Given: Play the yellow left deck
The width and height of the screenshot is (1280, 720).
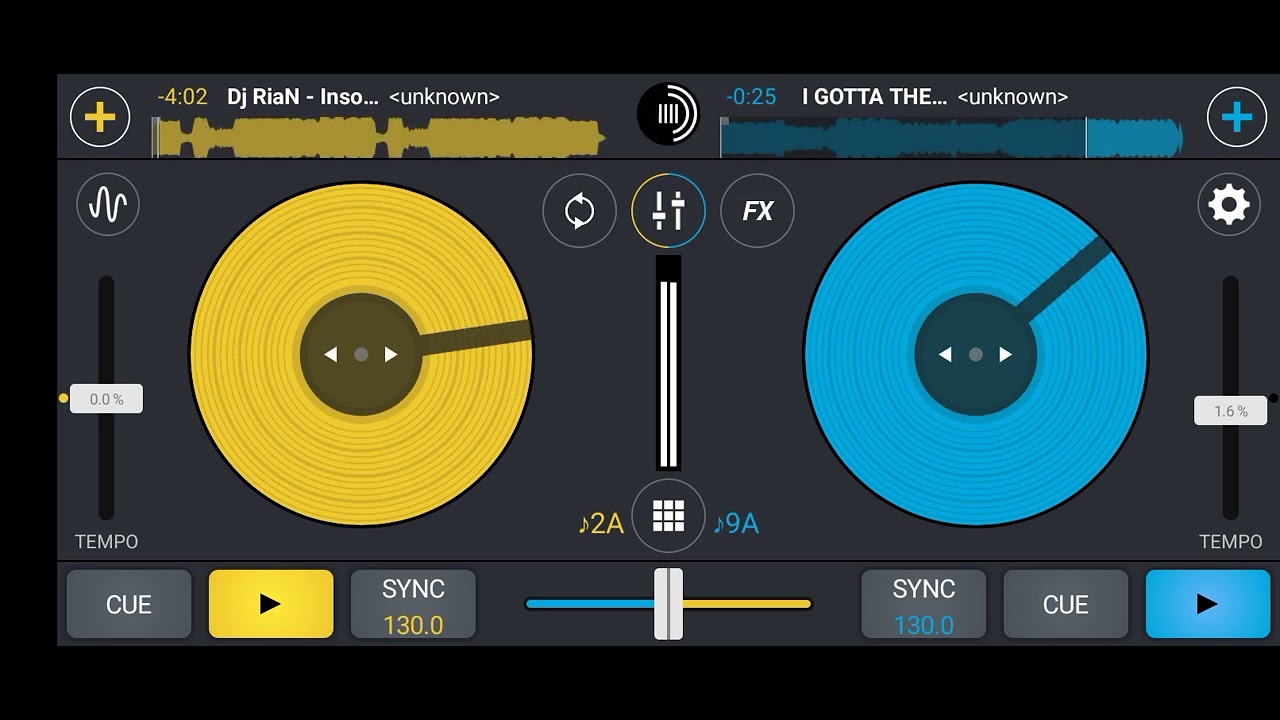Looking at the screenshot, I should click(271, 604).
